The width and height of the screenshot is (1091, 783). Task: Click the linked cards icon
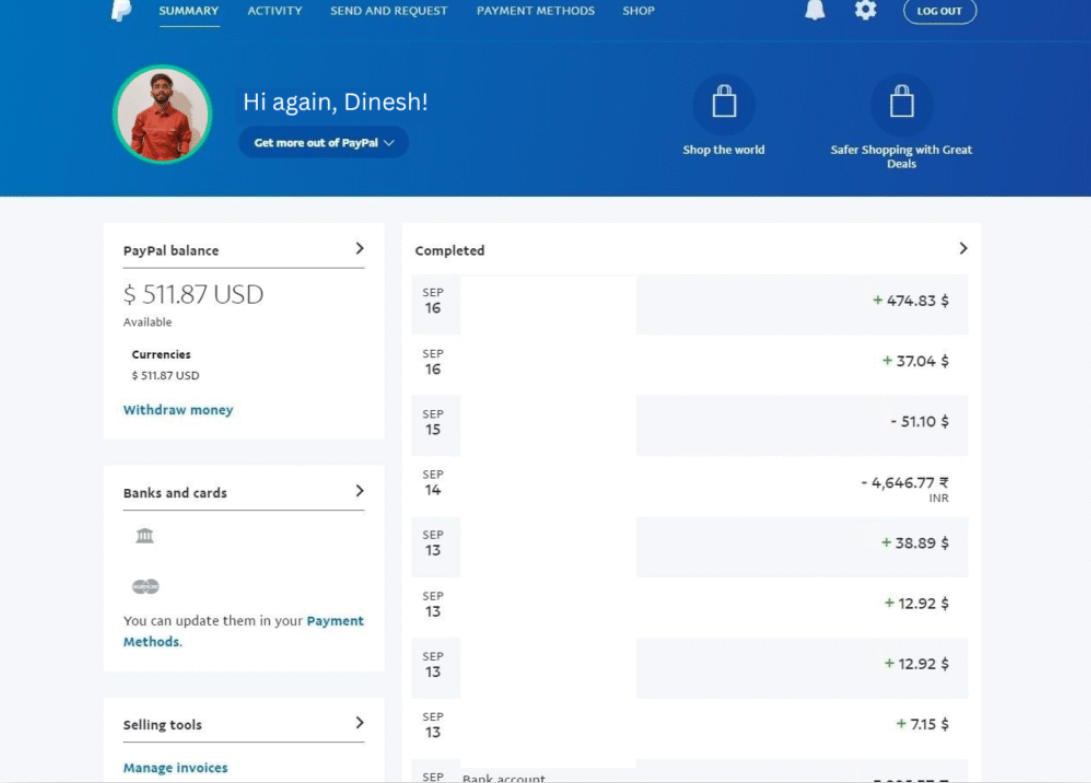click(143, 586)
